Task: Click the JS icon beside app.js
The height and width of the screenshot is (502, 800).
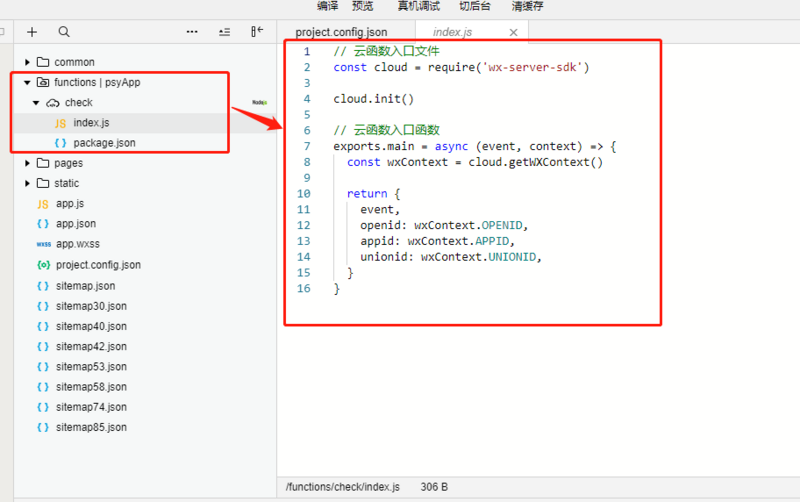Action: point(43,204)
